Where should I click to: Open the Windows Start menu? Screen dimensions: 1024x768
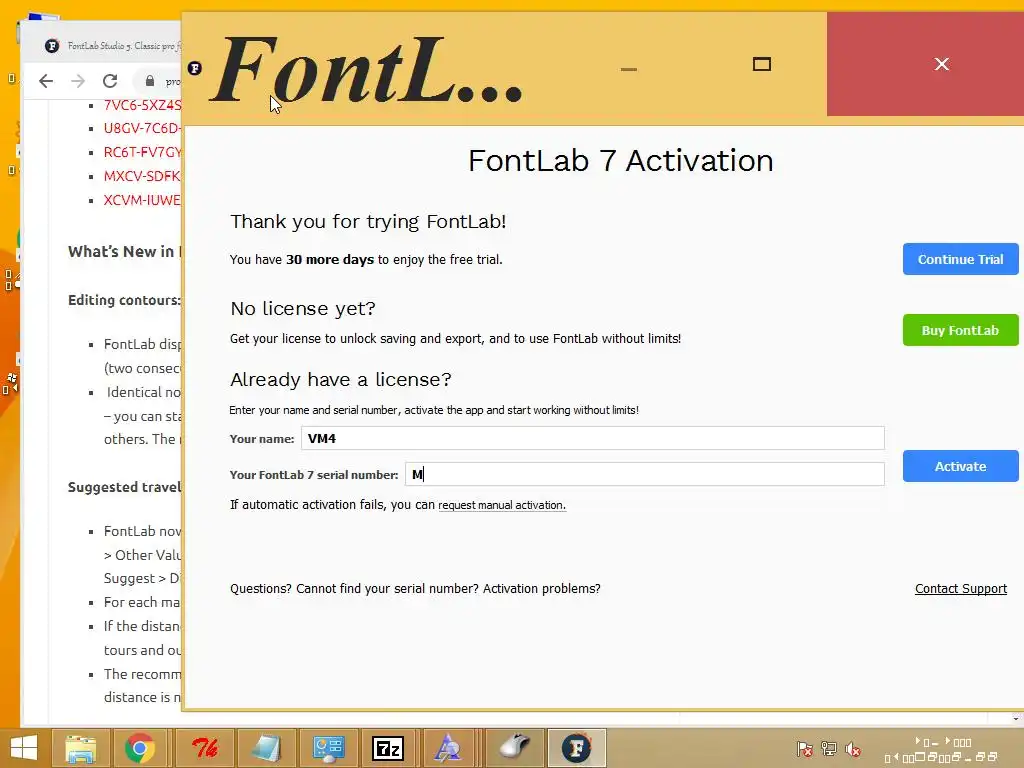click(x=24, y=748)
